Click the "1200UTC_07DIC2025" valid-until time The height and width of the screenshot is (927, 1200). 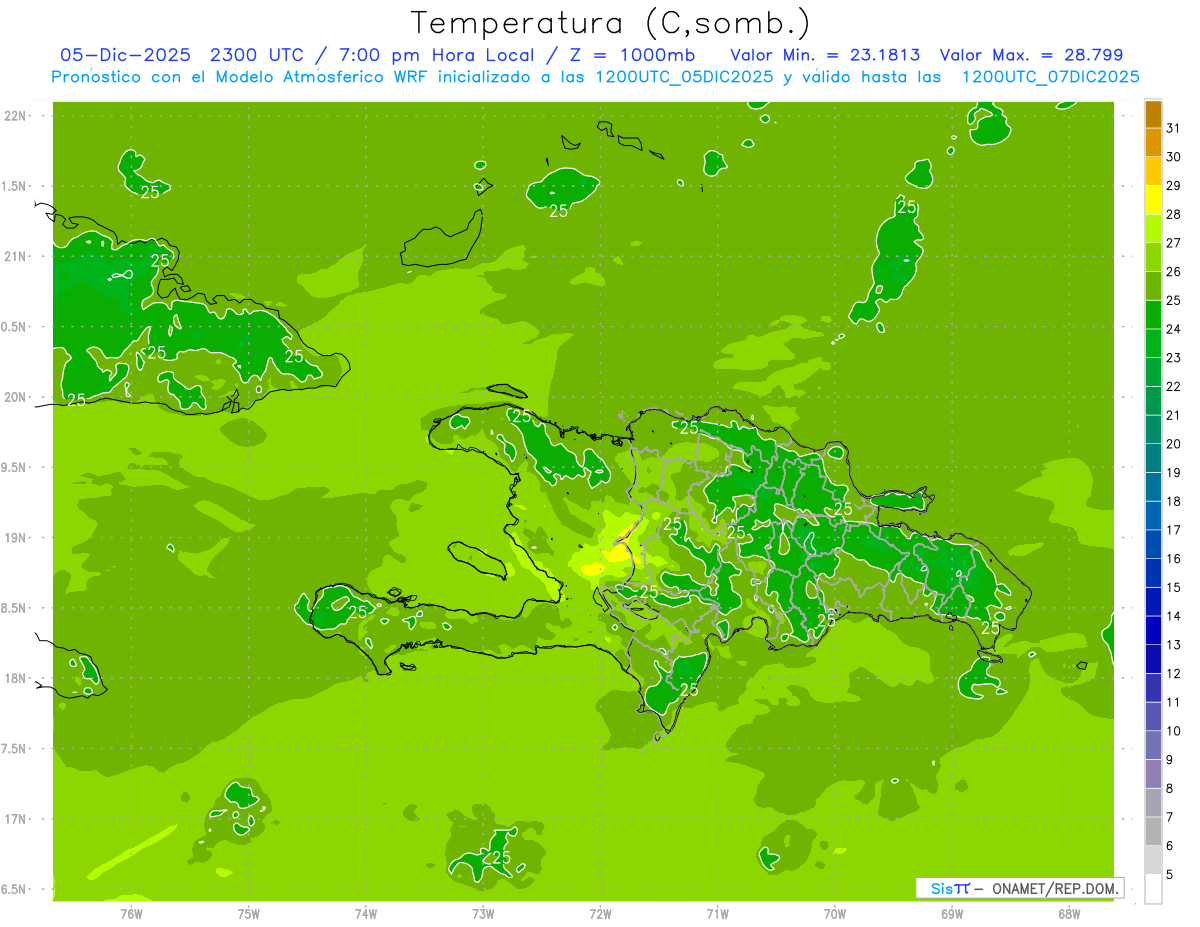click(1050, 77)
